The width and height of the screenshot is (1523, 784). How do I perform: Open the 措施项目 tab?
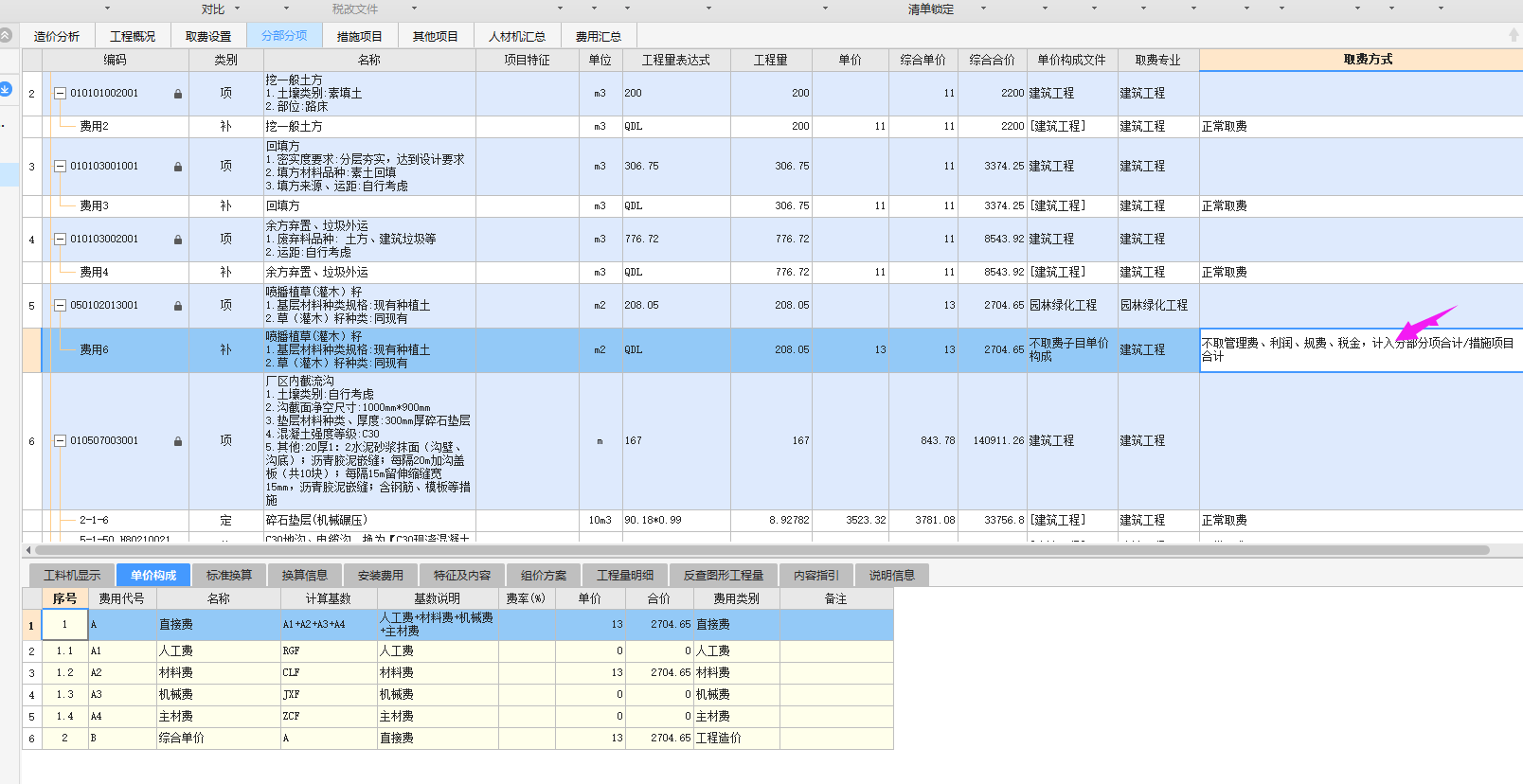(360, 36)
